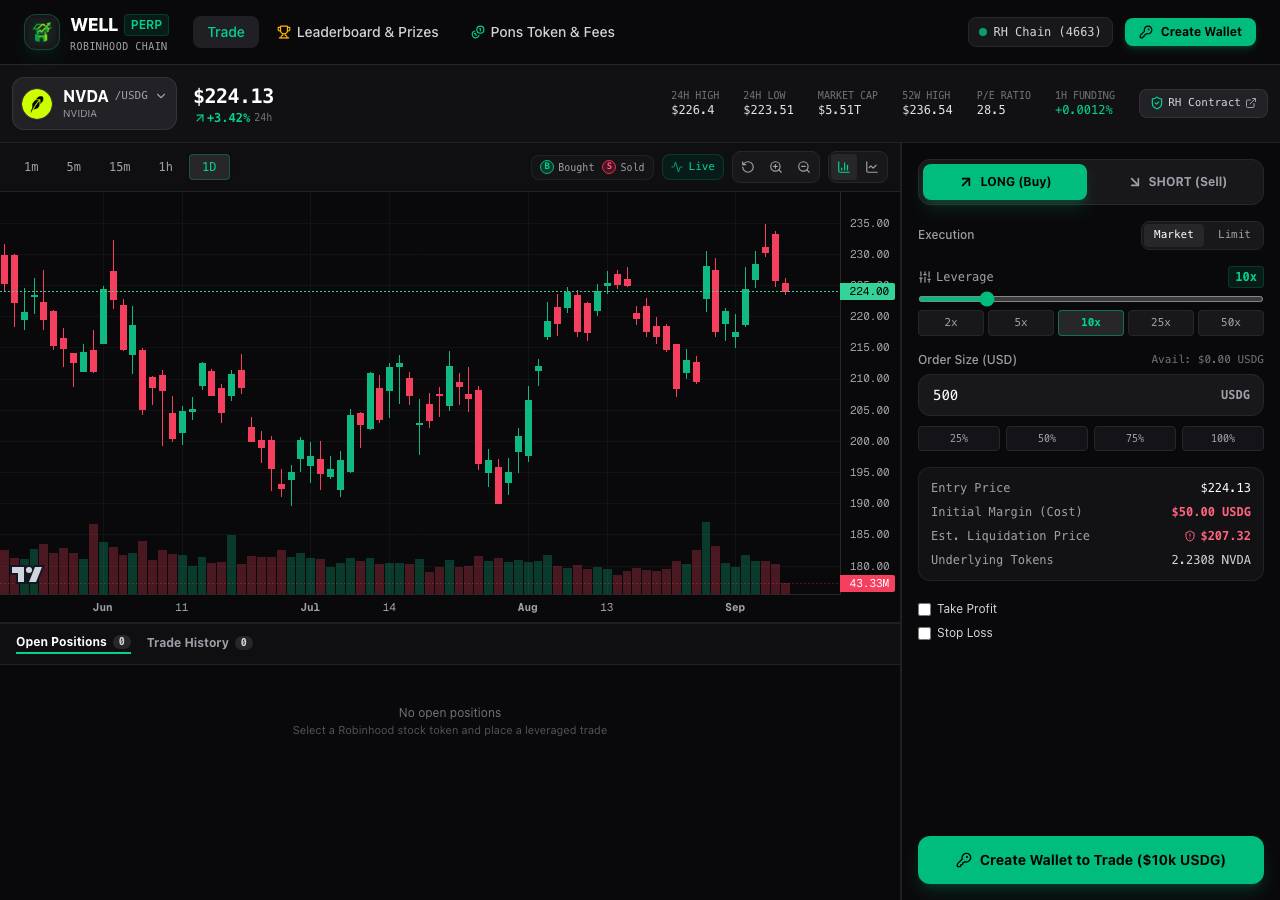Click the $226.4 24H high value
Viewport: 1280px width, 900px height.
pos(693,110)
